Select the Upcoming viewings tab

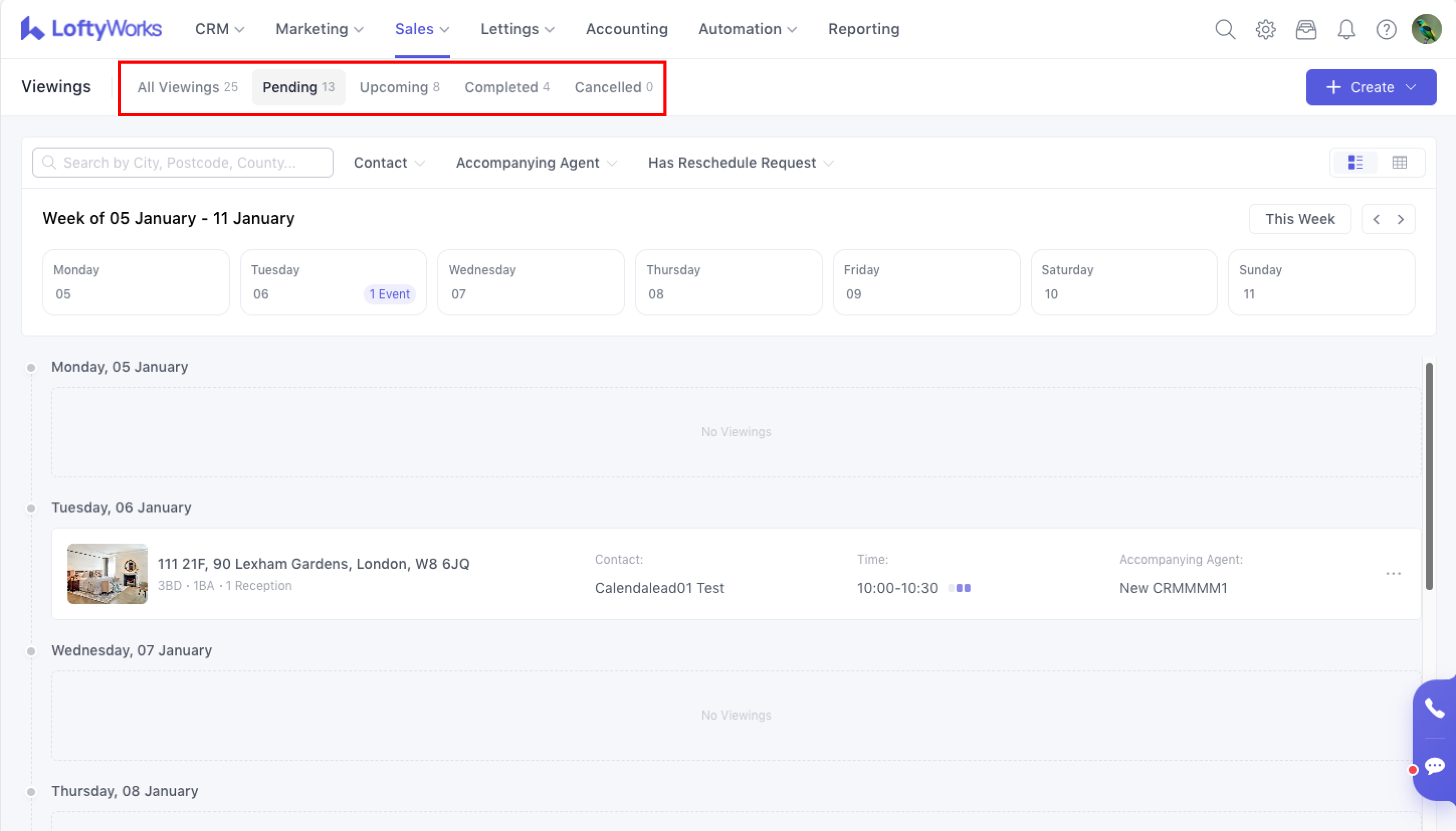click(399, 87)
